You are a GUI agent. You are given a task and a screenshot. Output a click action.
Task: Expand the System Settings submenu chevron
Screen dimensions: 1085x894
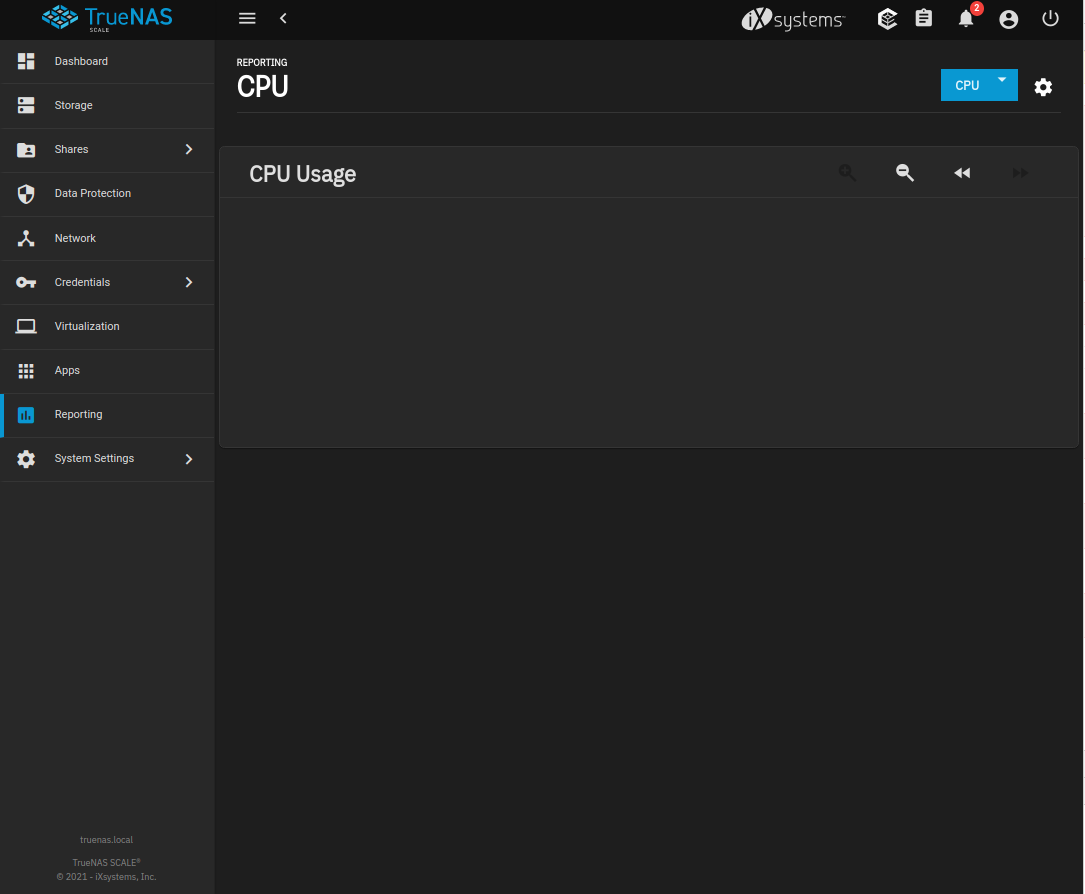pyautogui.click(x=189, y=459)
